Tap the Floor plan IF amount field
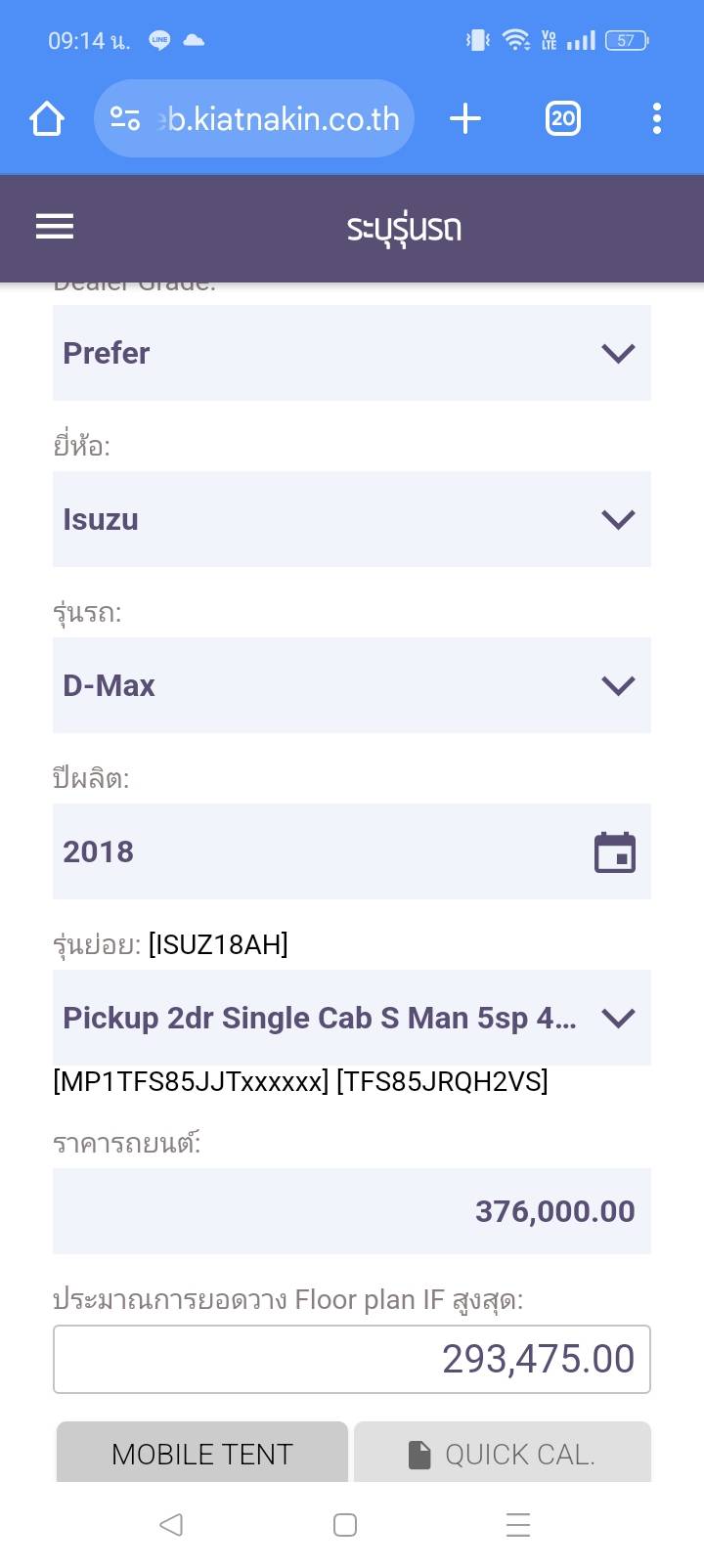 (352, 1359)
